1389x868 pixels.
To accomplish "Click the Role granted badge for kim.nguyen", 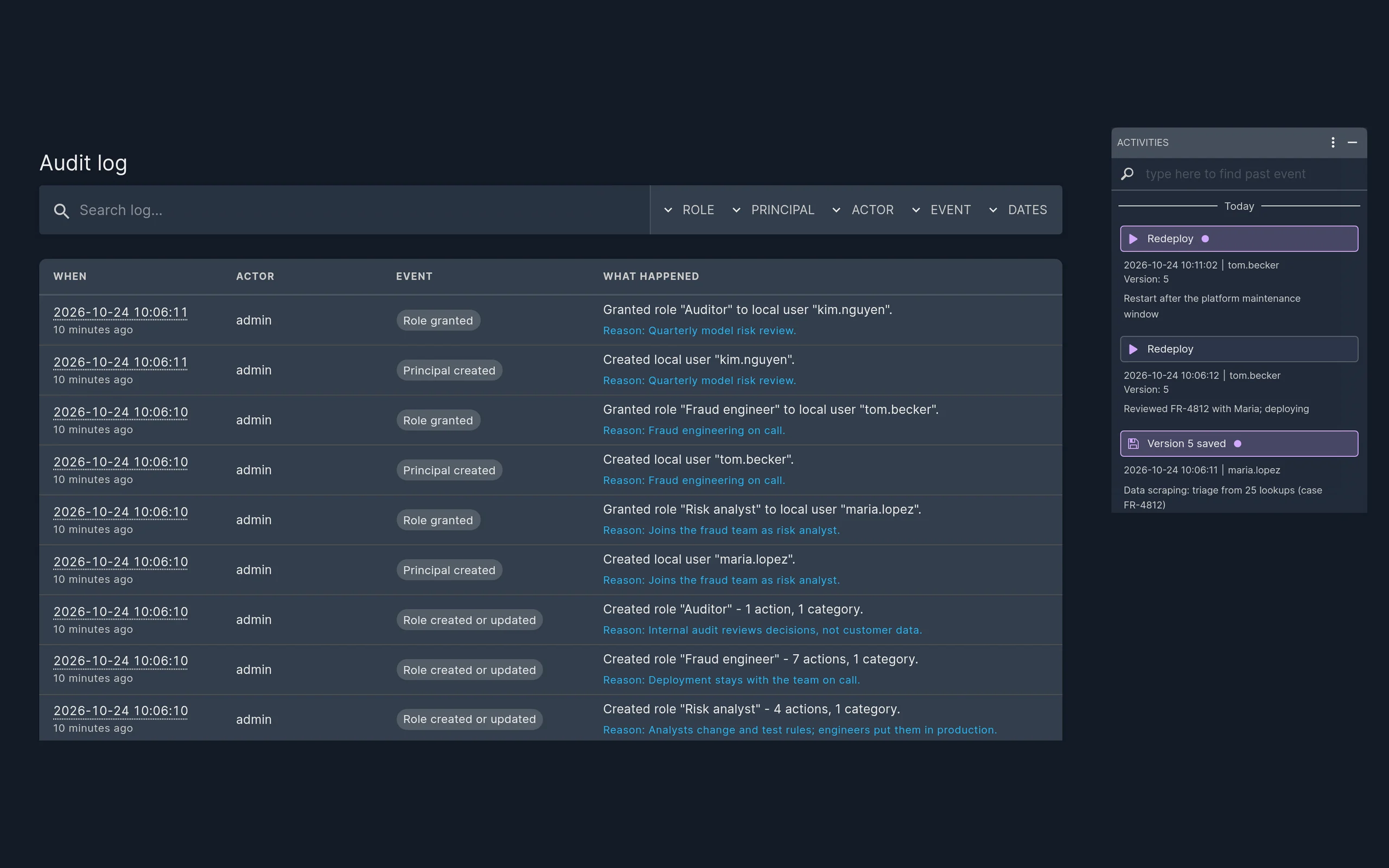I will tap(438, 320).
